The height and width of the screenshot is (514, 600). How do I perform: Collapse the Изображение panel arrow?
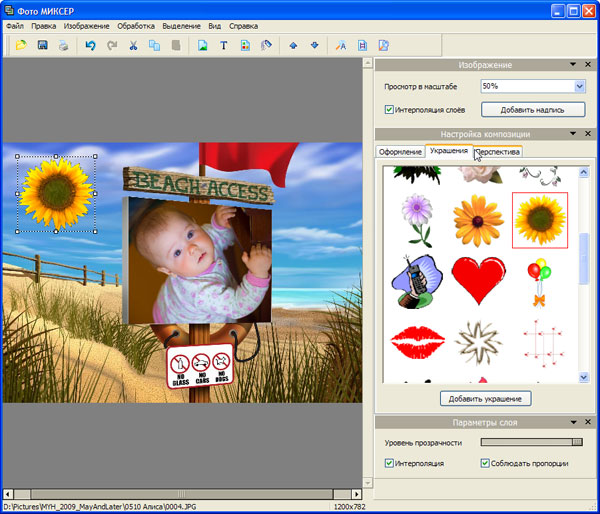[x=573, y=65]
